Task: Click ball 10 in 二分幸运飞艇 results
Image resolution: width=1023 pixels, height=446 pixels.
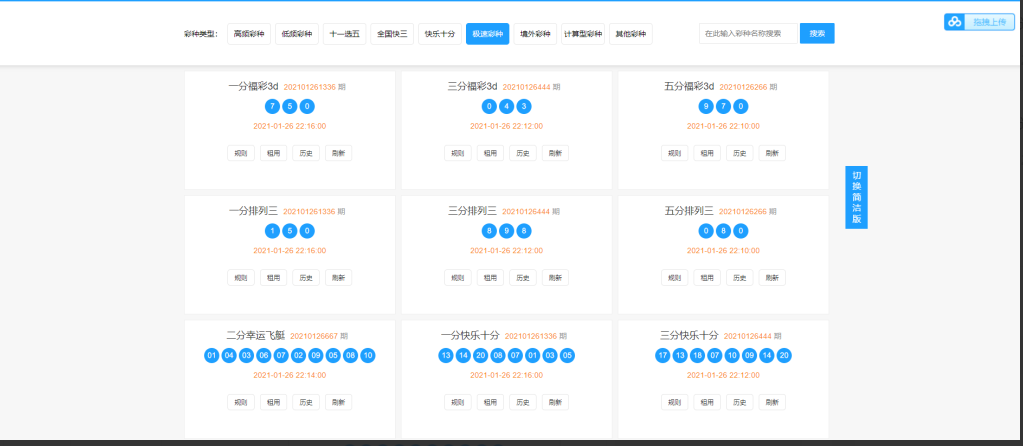Action: coord(368,355)
